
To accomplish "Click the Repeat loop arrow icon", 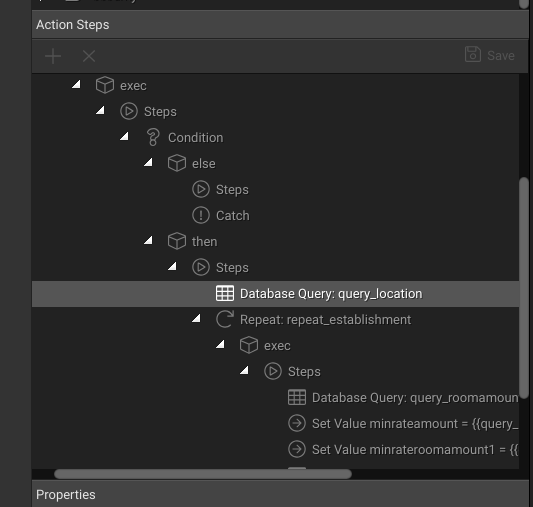I will click(225, 319).
